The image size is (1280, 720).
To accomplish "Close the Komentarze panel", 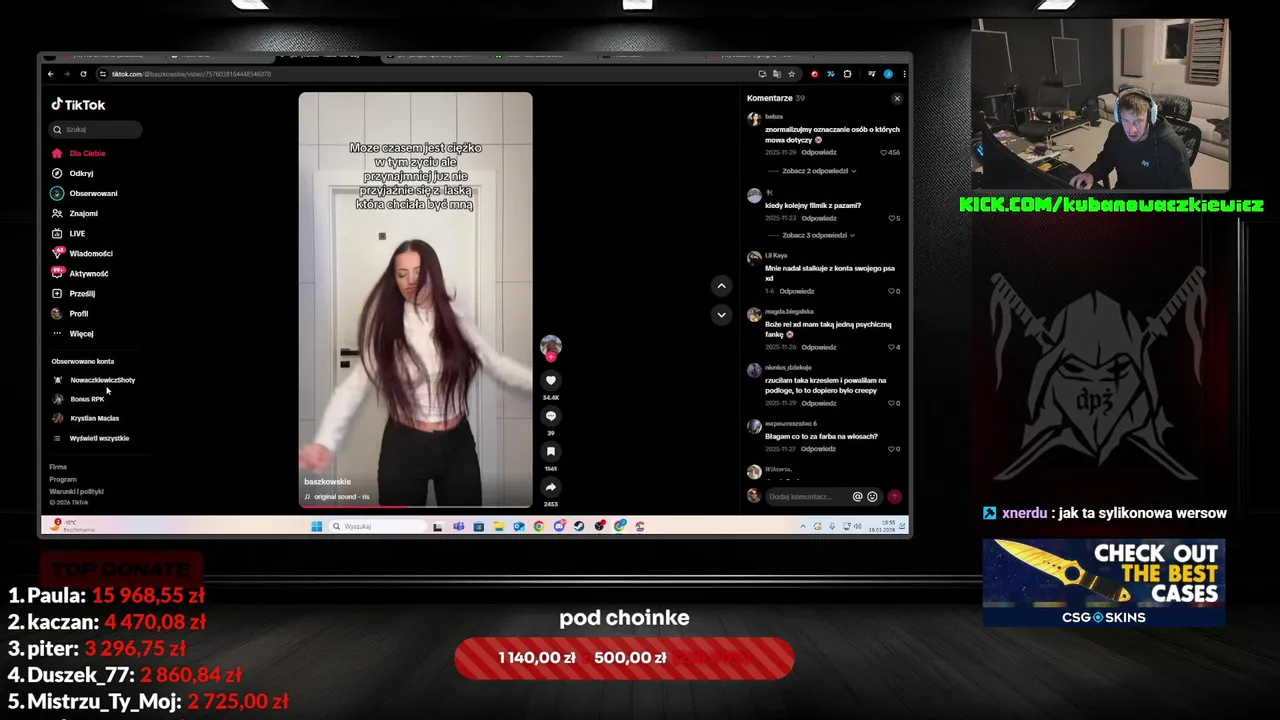I will click(897, 98).
